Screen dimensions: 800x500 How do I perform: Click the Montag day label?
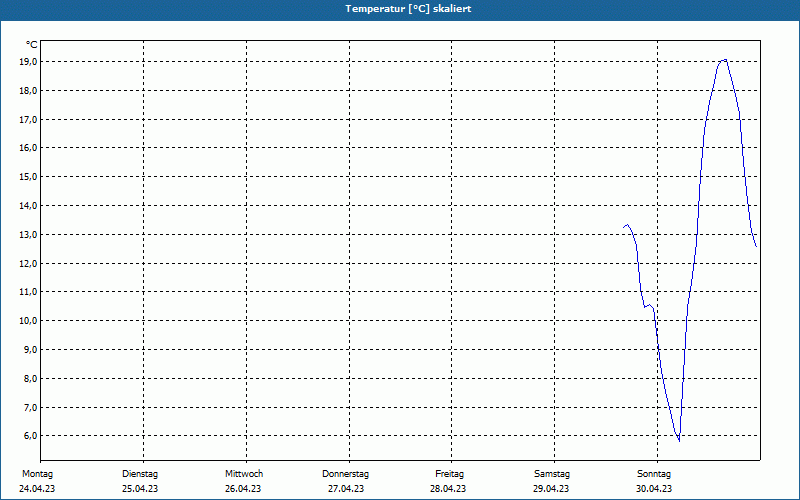point(37,474)
